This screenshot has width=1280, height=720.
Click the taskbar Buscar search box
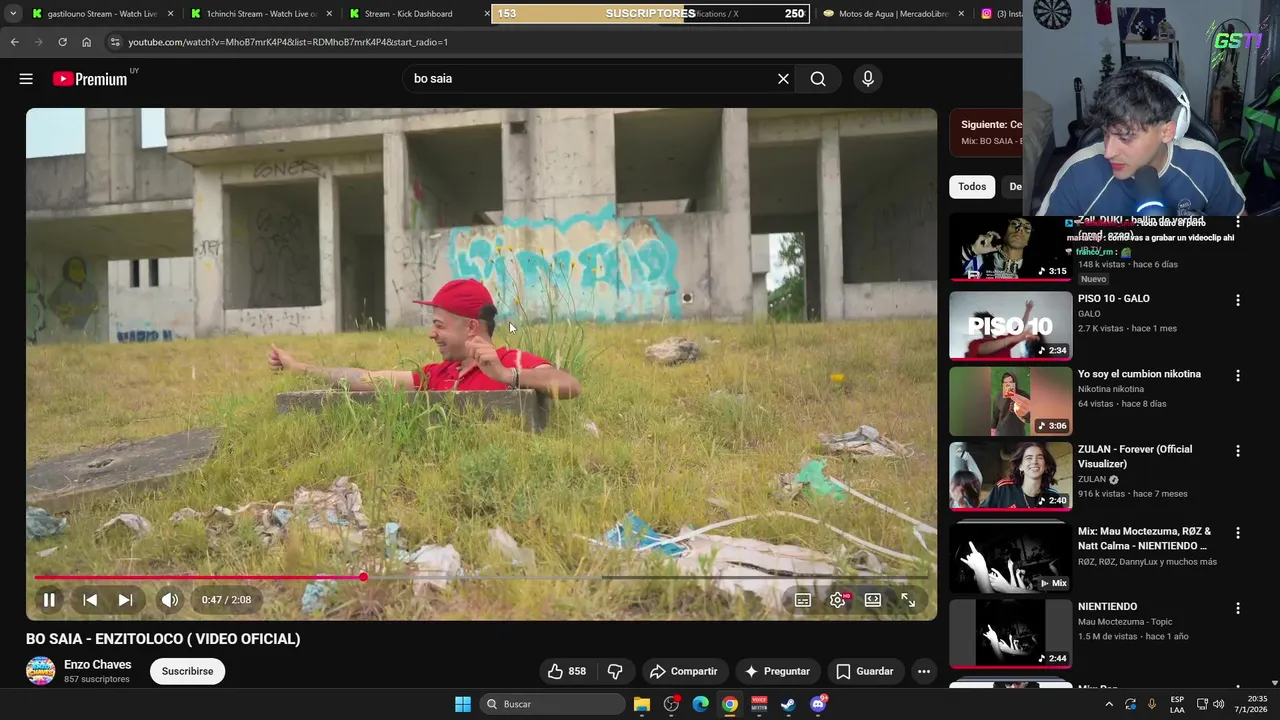552,704
